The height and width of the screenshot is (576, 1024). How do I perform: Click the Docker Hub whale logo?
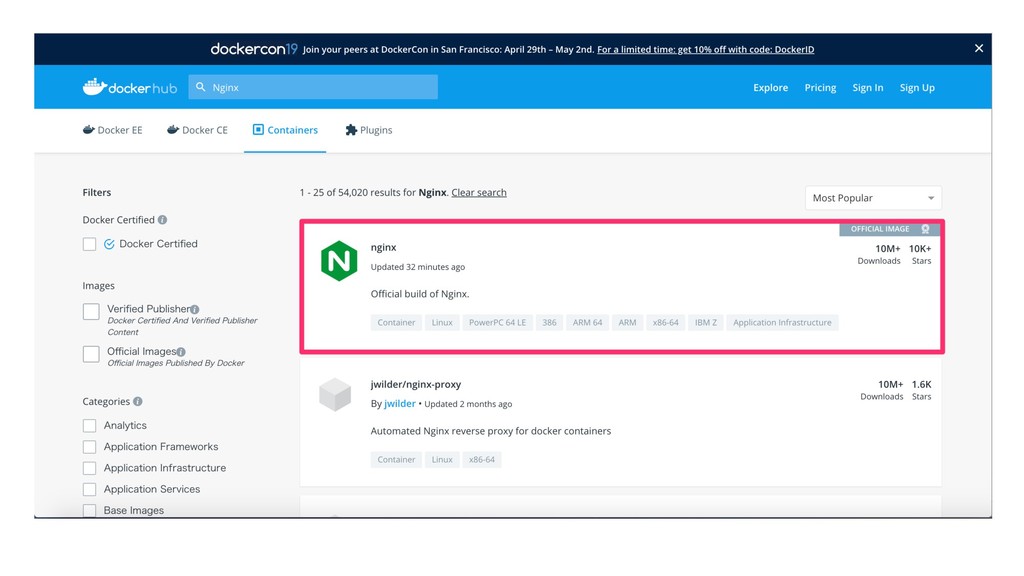point(94,87)
